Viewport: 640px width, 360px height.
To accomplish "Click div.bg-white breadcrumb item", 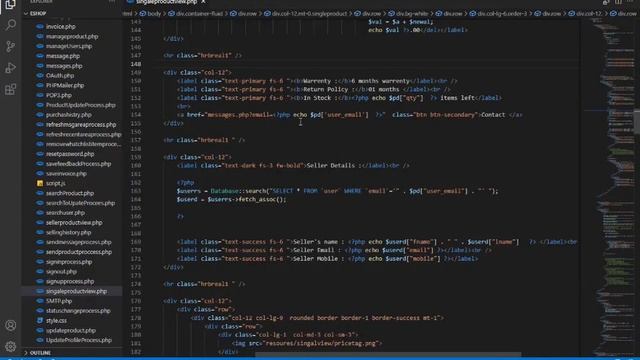I will (x=412, y=13).
